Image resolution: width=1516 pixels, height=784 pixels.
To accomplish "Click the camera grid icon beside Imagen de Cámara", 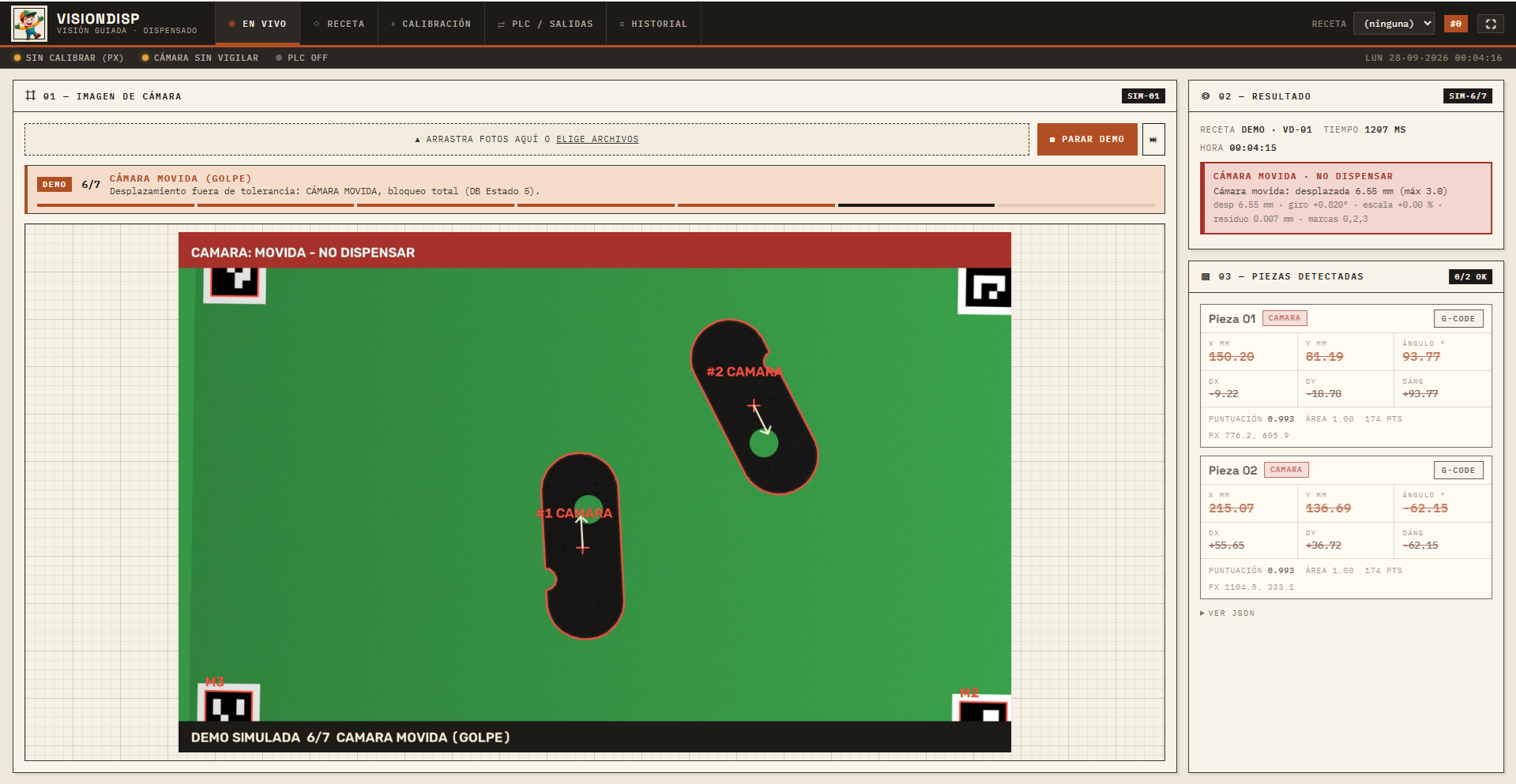I will (x=31, y=96).
